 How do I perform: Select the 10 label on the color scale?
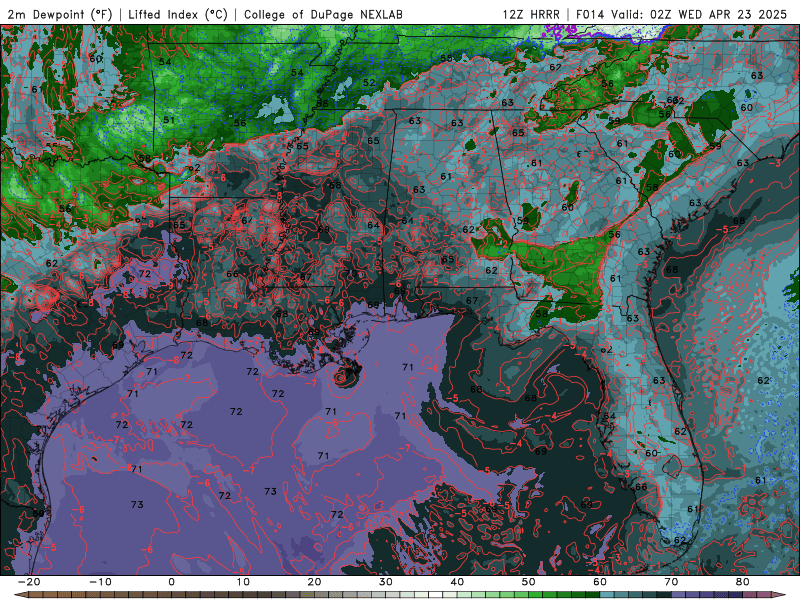[x=243, y=582]
